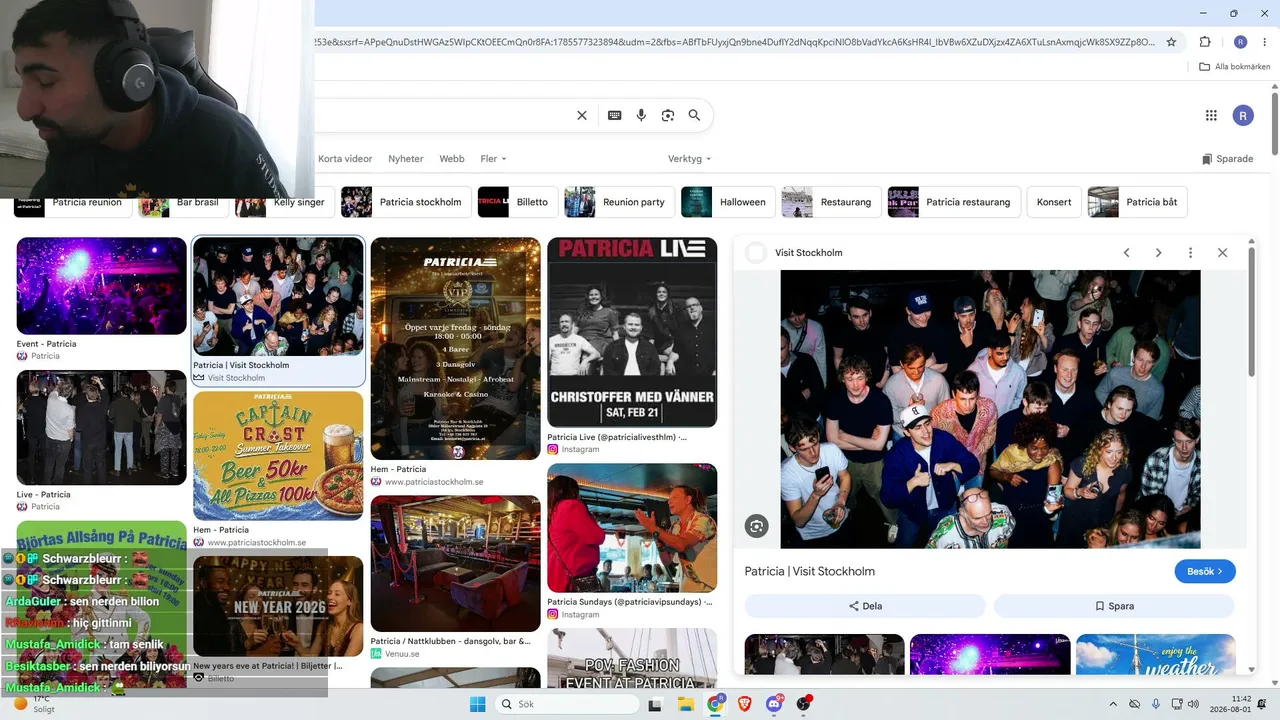Switch to Google Chrome on the taskbar
The height and width of the screenshot is (720, 1280).
click(716, 704)
